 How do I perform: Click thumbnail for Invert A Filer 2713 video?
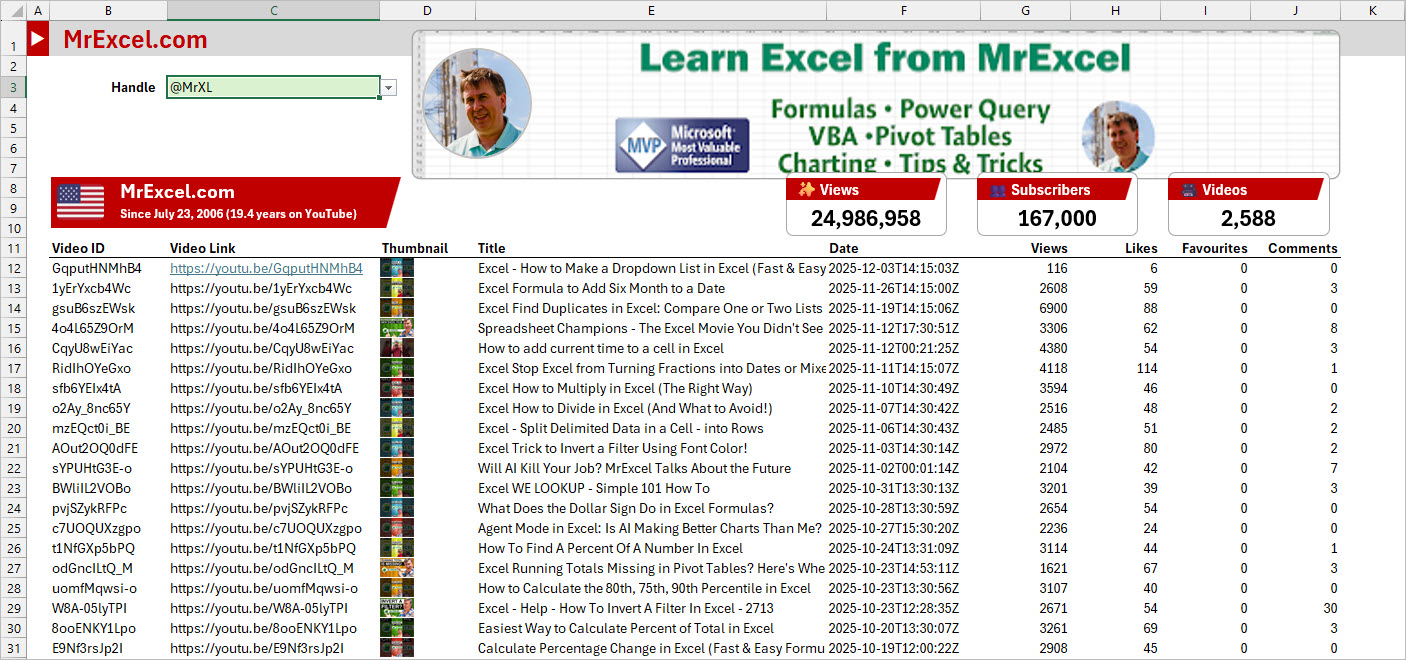pos(397,608)
